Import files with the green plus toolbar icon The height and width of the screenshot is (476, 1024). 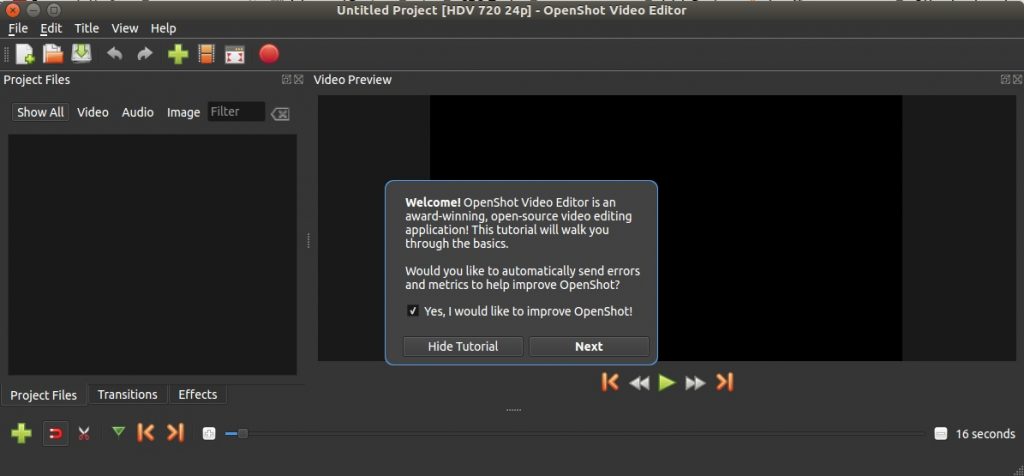click(178, 54)
